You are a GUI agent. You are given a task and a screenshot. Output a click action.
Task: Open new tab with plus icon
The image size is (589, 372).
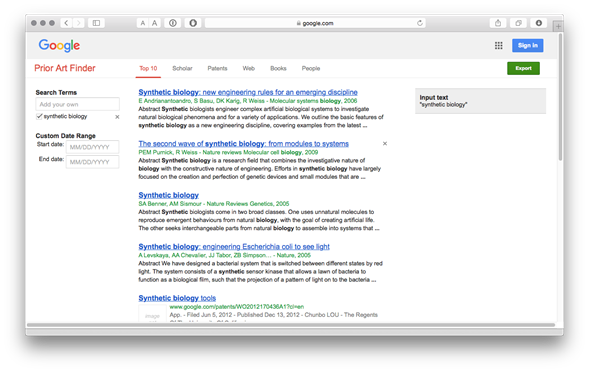pyautogui.click(x=558, y=26)
